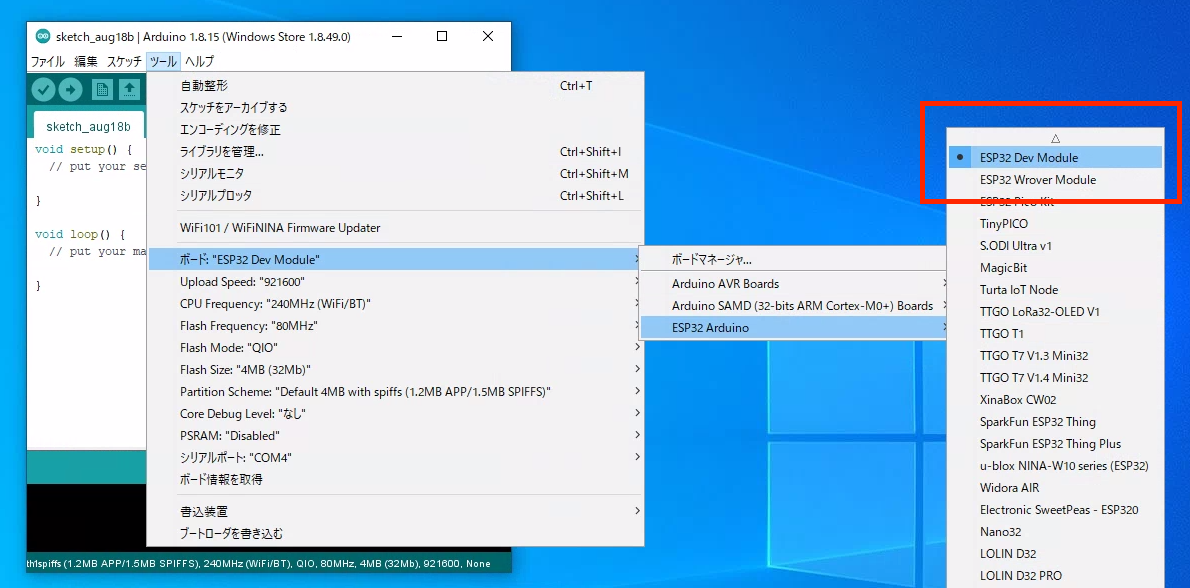Click the void setup() code line

tap(83, 149)
